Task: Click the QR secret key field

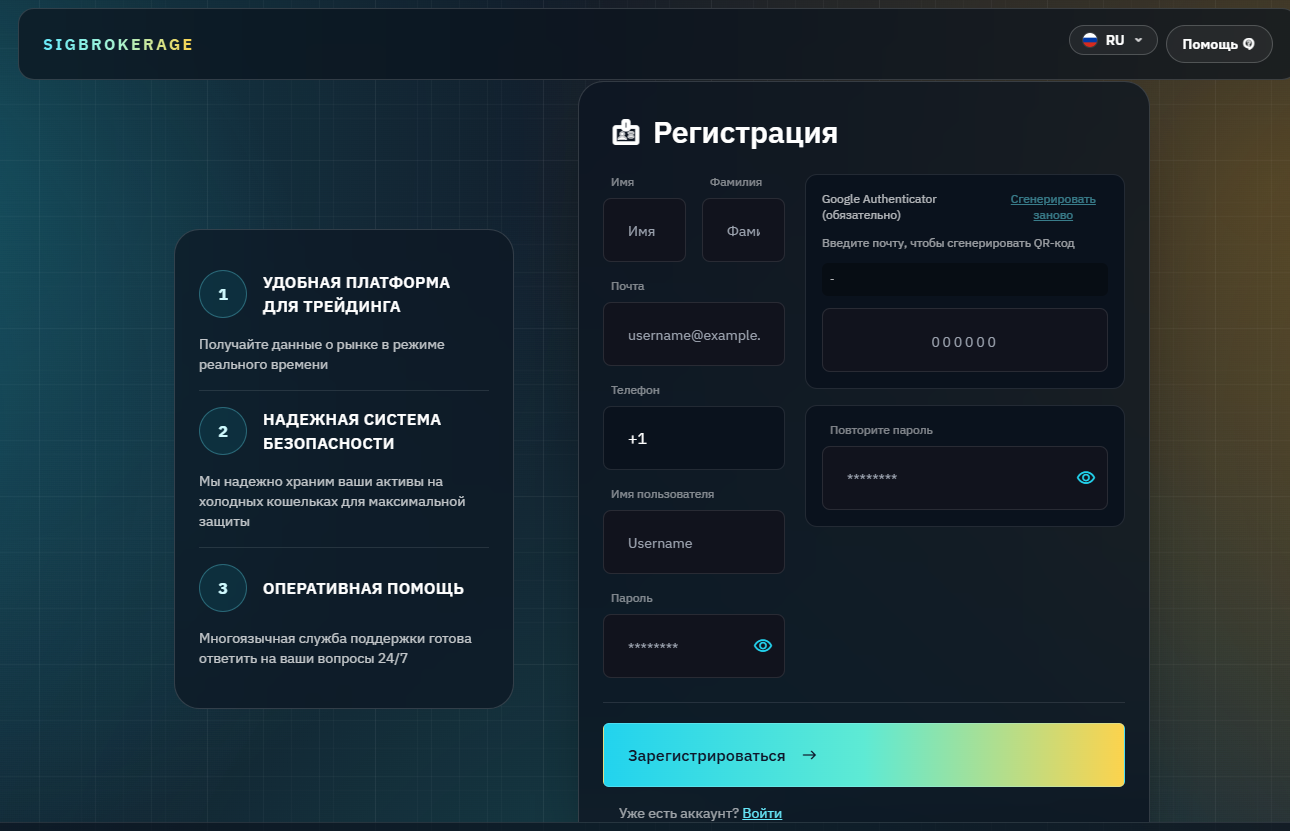Action: [x=965, y=279]
